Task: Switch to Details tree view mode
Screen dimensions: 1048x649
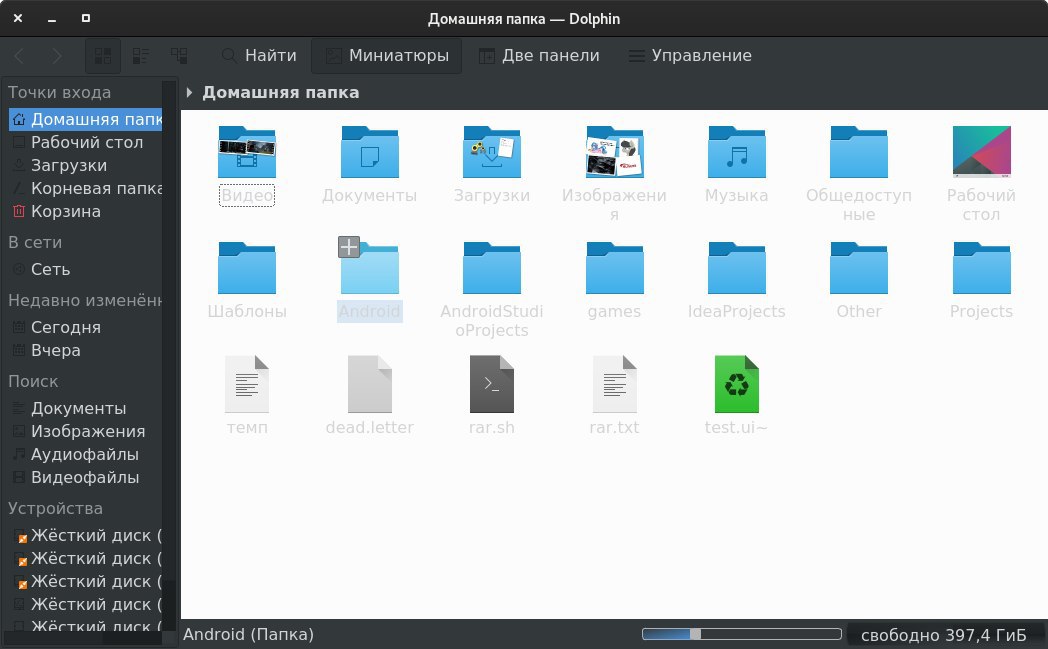Action: pos(179,55)
